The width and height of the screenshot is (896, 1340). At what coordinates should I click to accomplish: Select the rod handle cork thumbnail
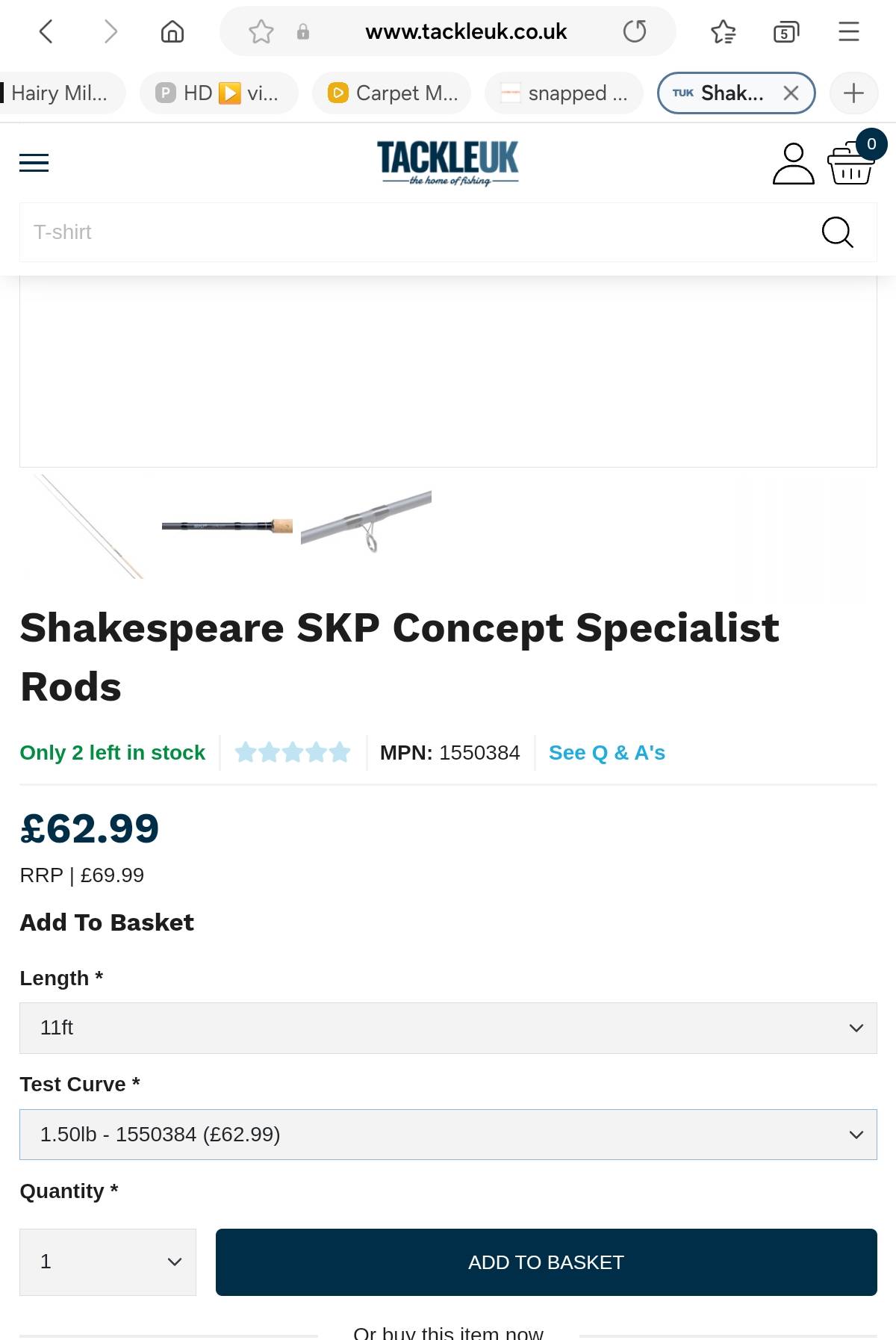coord(227,526)
